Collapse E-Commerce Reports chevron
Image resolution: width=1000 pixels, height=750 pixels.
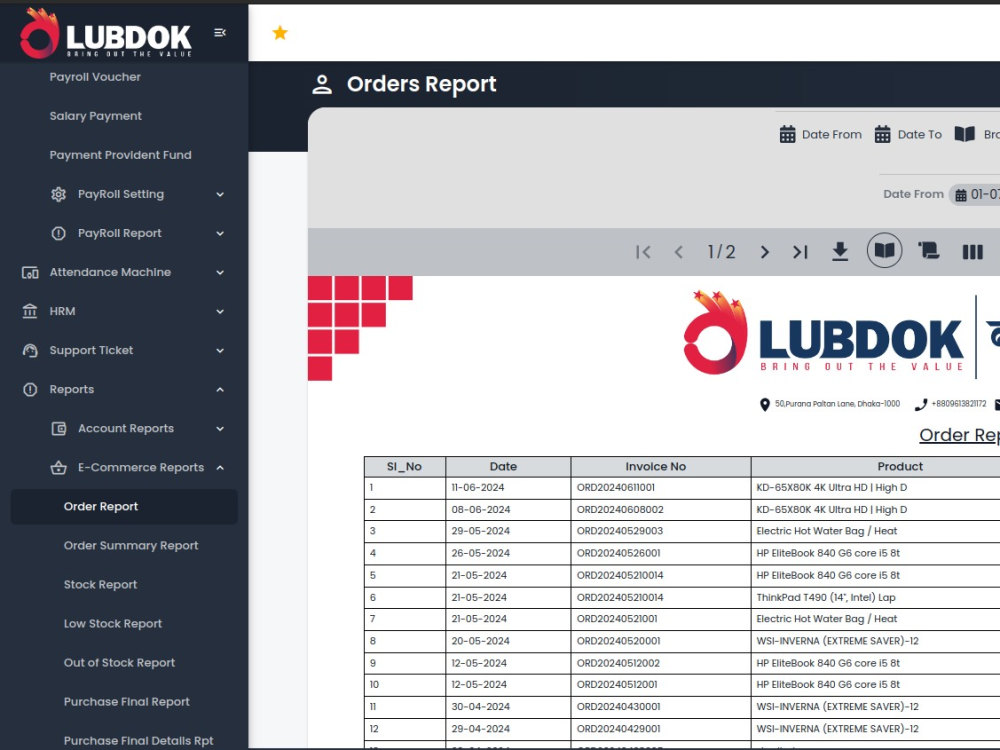tap(220, 467)
